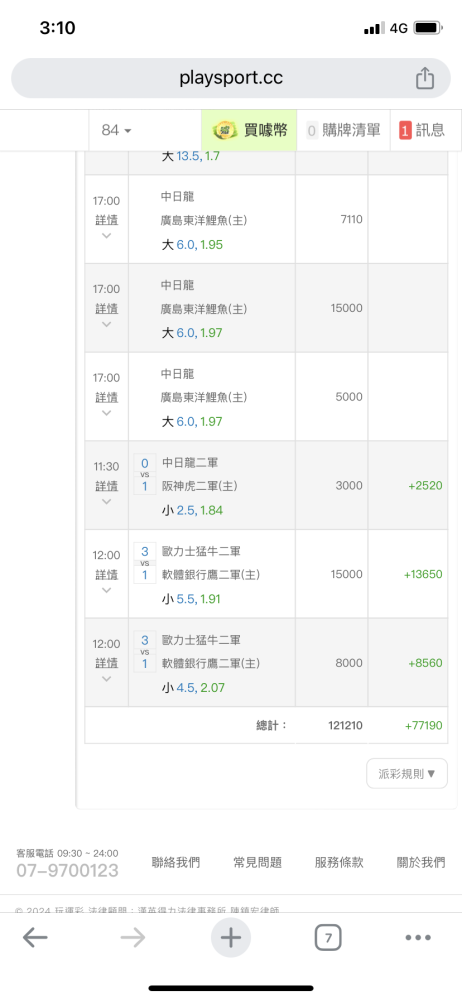Tap the browser forward arrow

(x=133, y=938)
